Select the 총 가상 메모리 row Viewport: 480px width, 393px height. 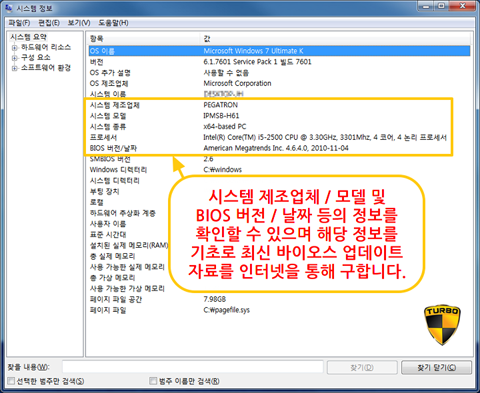pyautogui.click(x=279, y=278)
